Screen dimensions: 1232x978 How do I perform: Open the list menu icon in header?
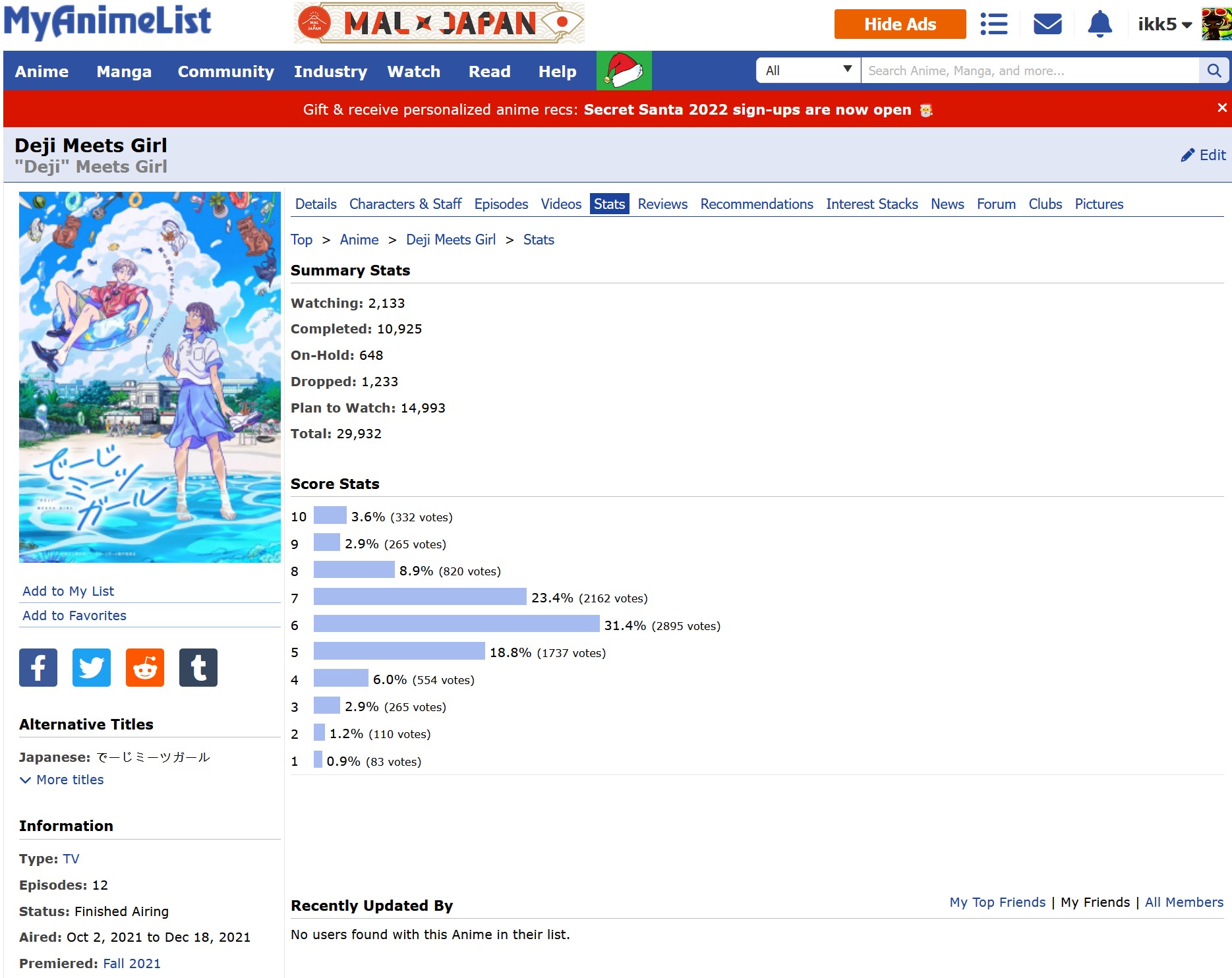993,24
